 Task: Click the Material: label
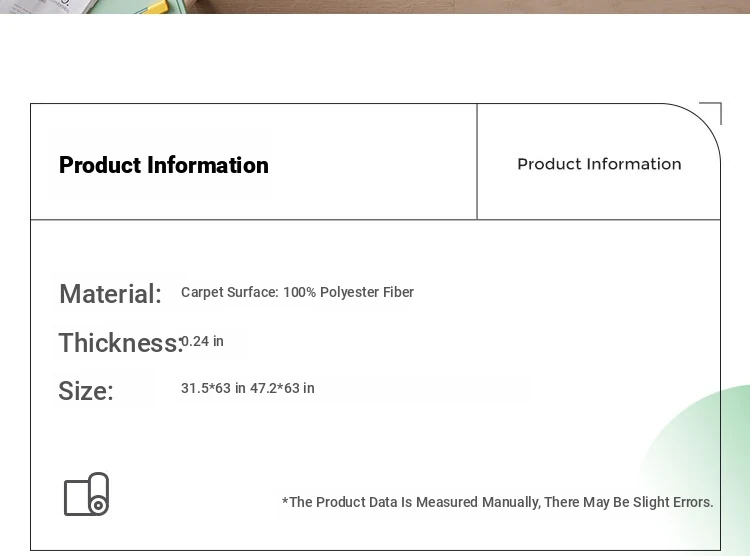[x=110, y=293]
